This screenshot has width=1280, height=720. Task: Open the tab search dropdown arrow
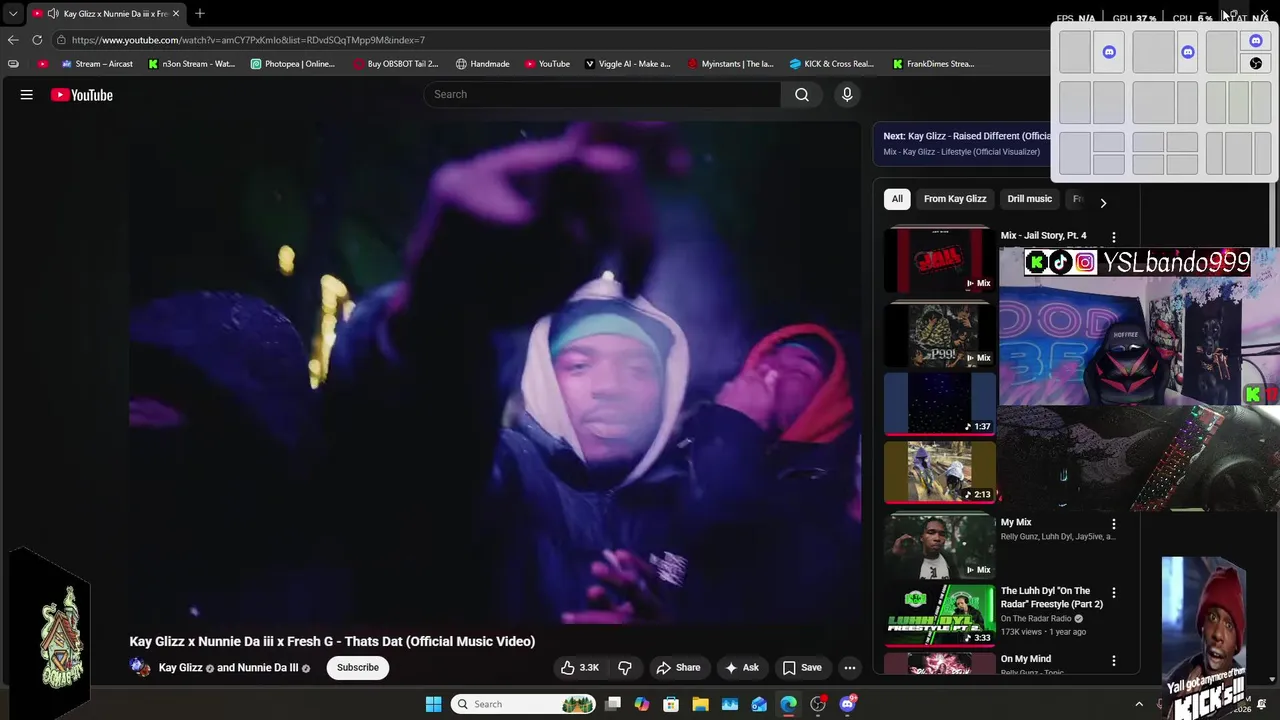click(13, 14)
